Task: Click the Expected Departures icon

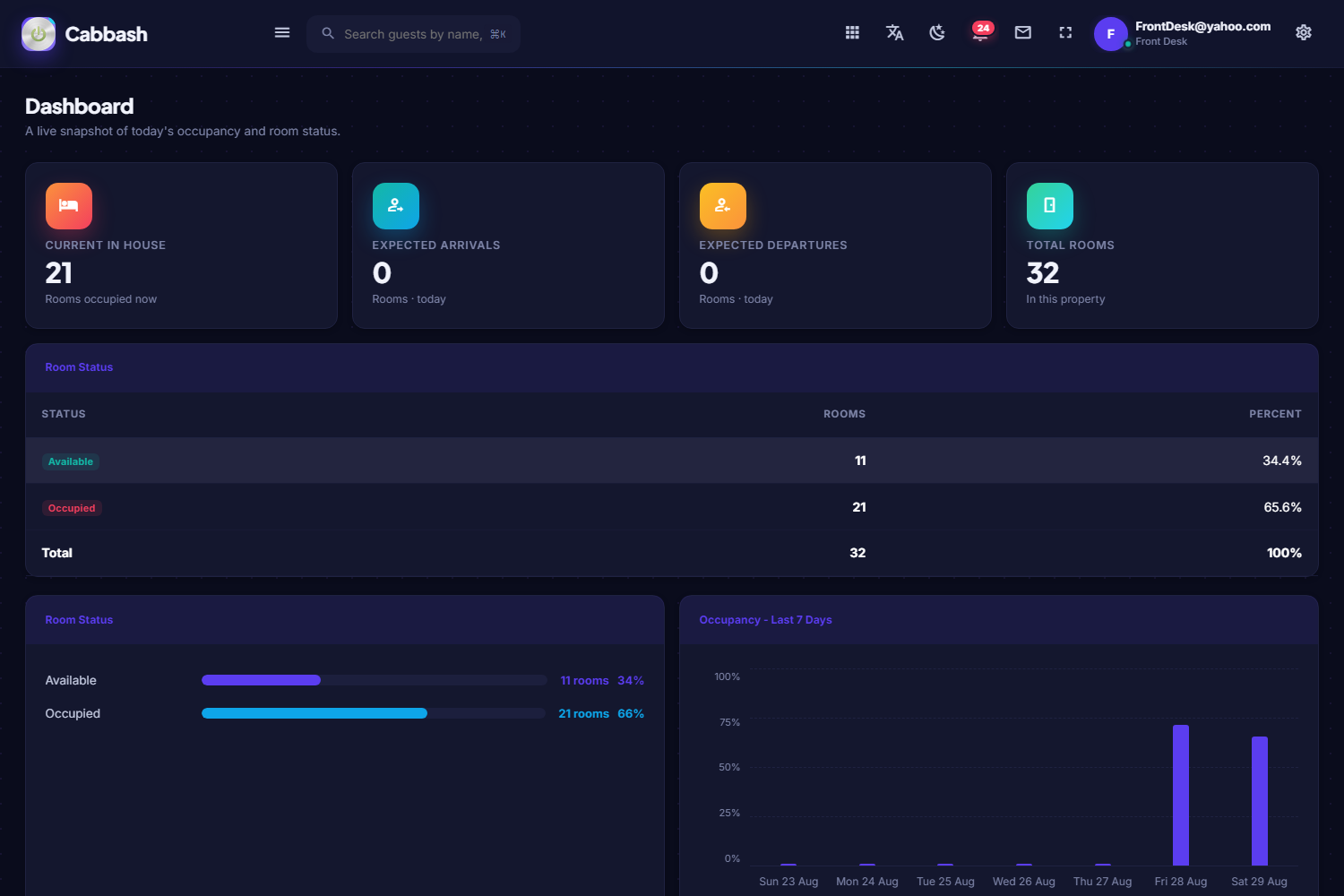Action: point(723,206)
